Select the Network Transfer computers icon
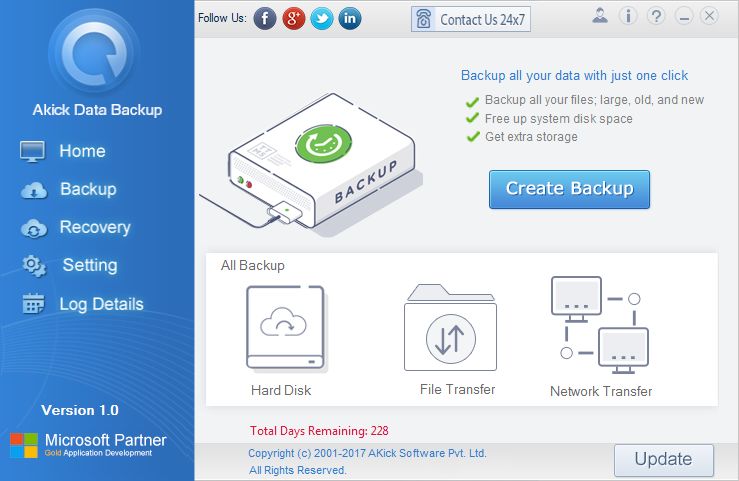This screenshot has height=481, width=739. pos(600,325)
